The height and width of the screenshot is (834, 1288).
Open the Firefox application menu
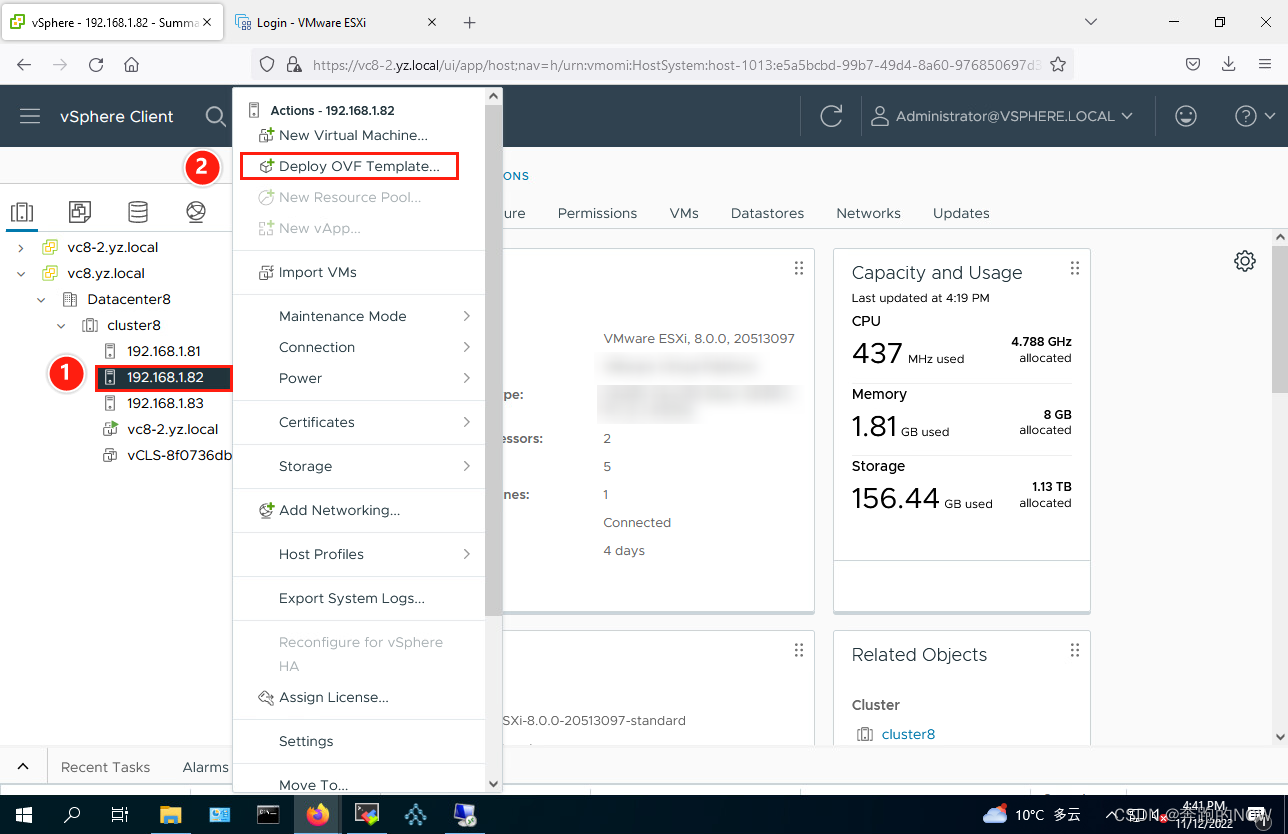1265,64
